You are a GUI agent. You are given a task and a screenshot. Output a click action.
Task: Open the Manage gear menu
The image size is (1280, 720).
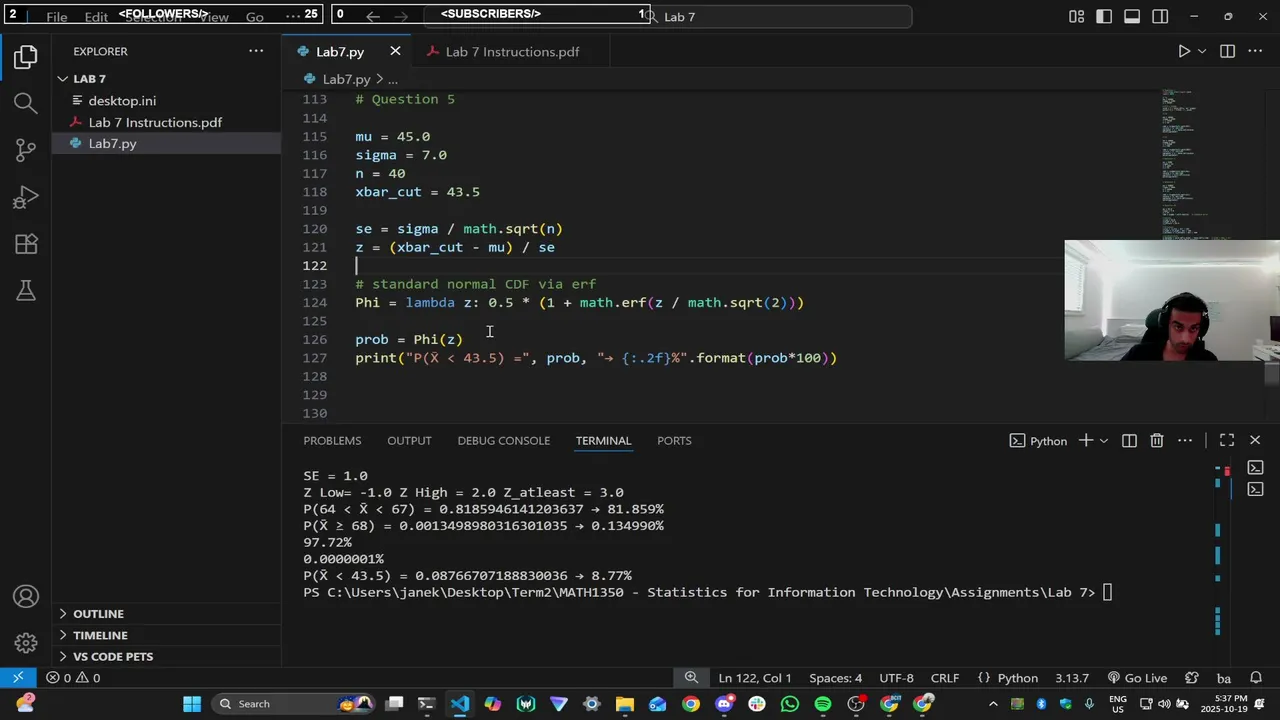coord(26,643)
